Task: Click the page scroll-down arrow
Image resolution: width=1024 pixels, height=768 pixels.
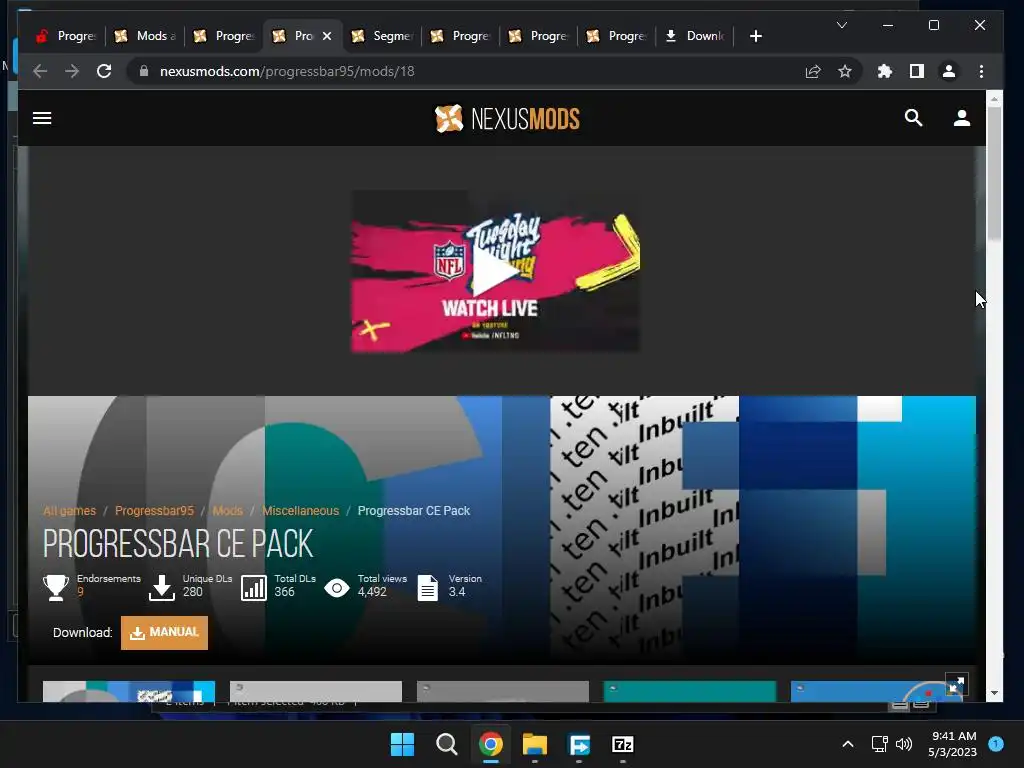Action: tap(994, 693)
